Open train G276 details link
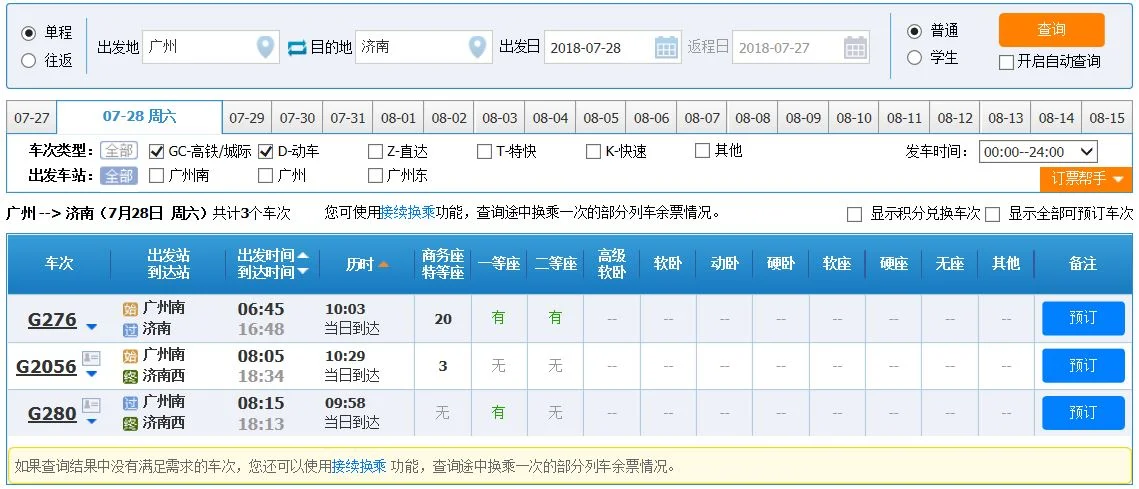 pos(52,319)
